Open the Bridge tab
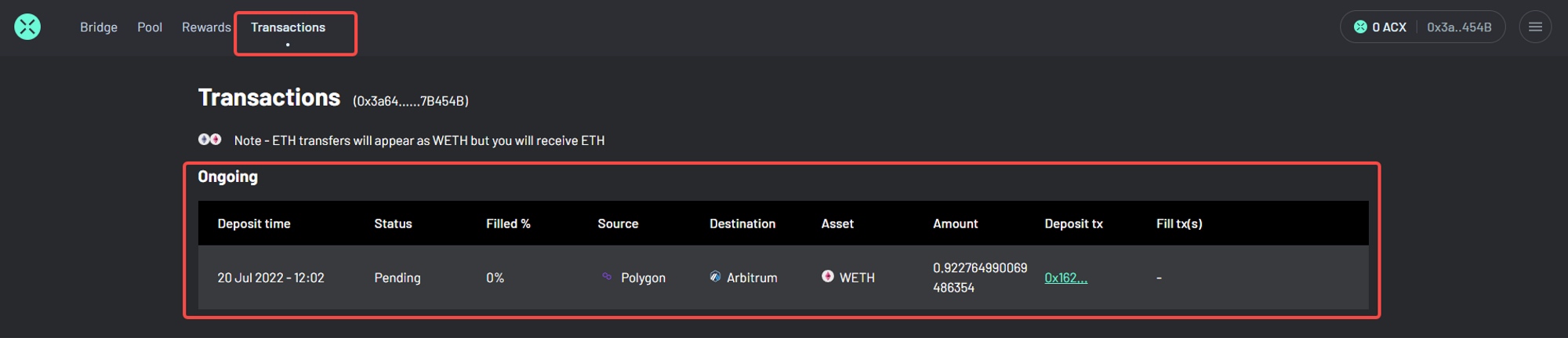1568x338 pixels. pos(99,27)
